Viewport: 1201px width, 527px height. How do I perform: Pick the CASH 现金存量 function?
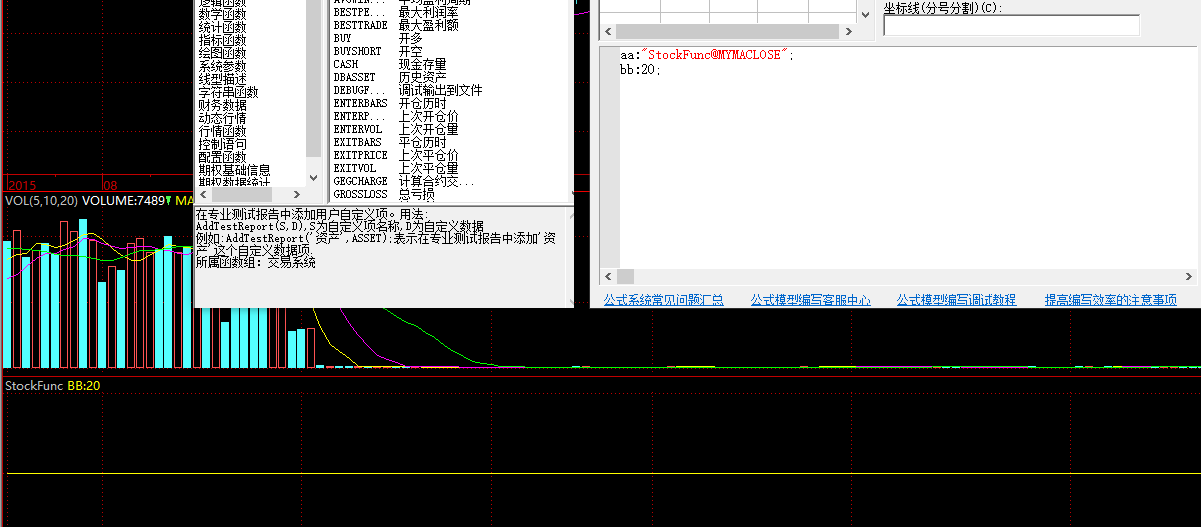pos(390,64)
